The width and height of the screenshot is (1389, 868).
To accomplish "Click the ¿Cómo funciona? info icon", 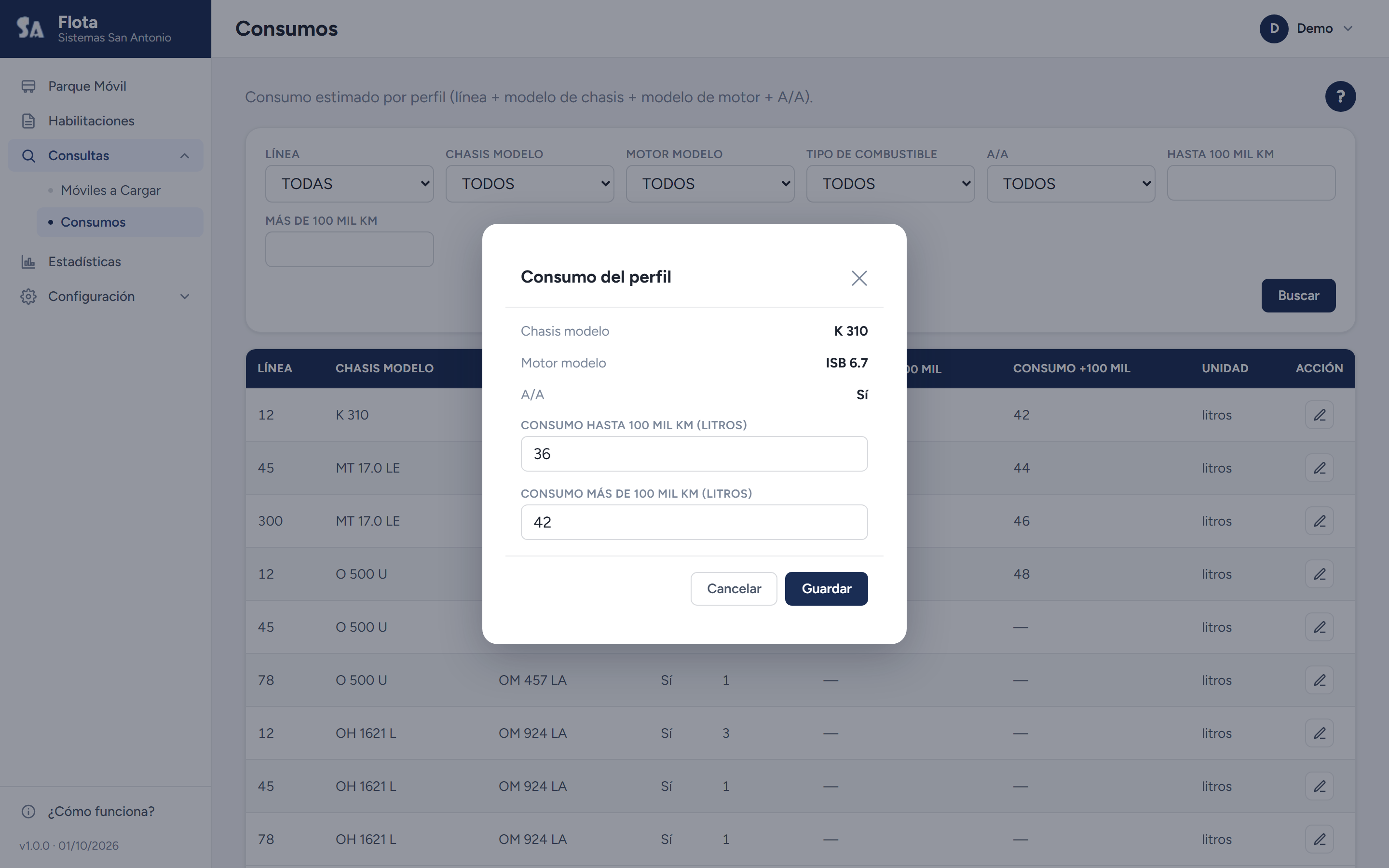I will 28,811.
